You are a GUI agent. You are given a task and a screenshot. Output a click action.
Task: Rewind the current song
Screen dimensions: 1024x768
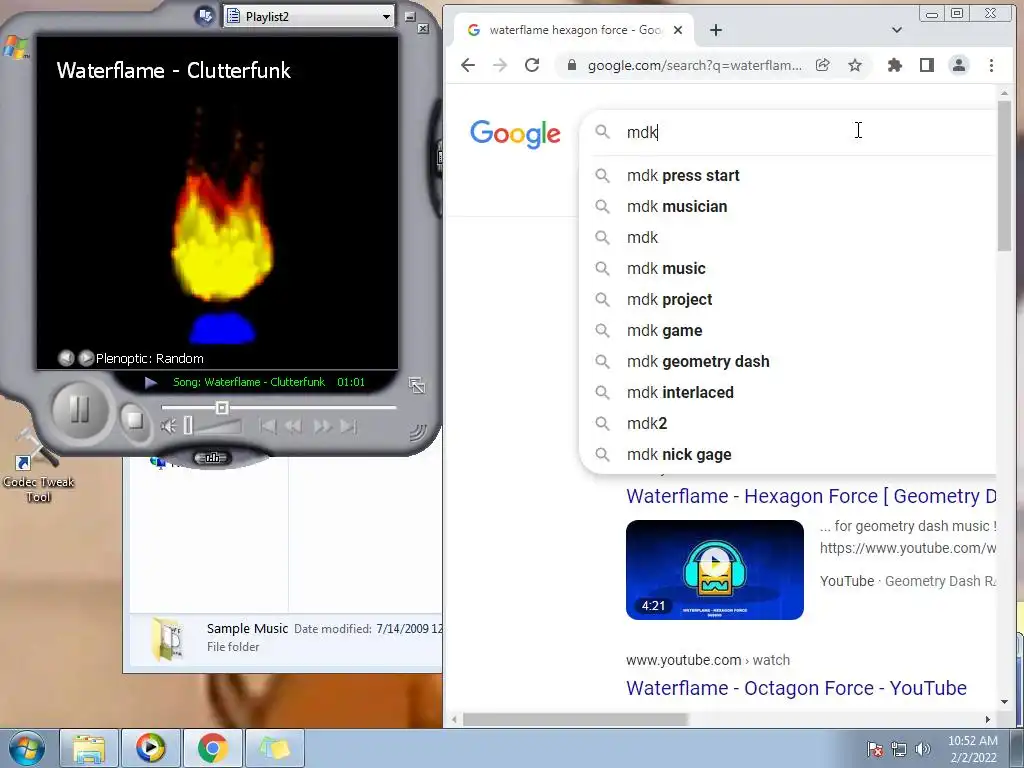click(294, 426)
